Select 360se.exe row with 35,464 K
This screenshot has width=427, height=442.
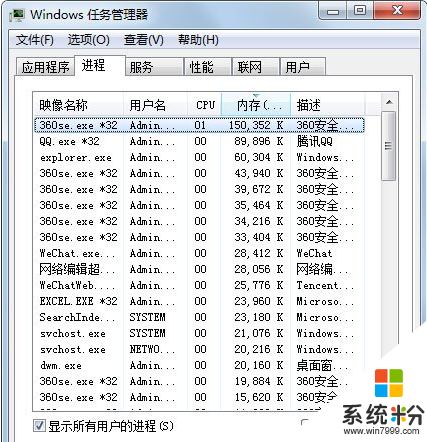coord(199,205)
